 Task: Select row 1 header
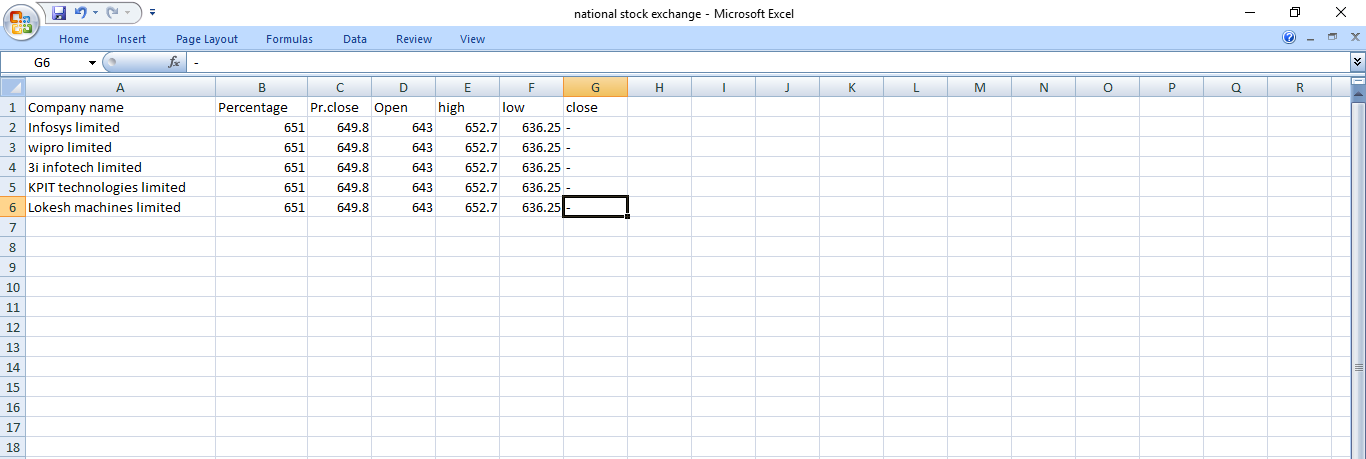click(x=12, y=107)
